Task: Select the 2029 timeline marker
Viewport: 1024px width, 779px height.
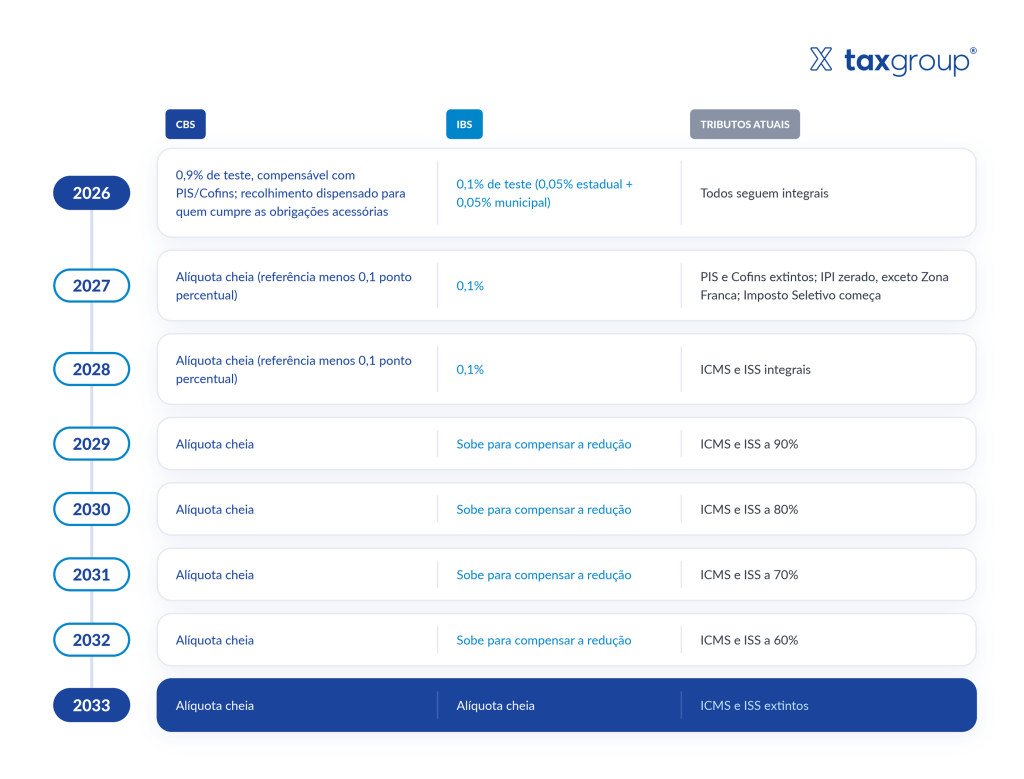Action: pos(91,443)
